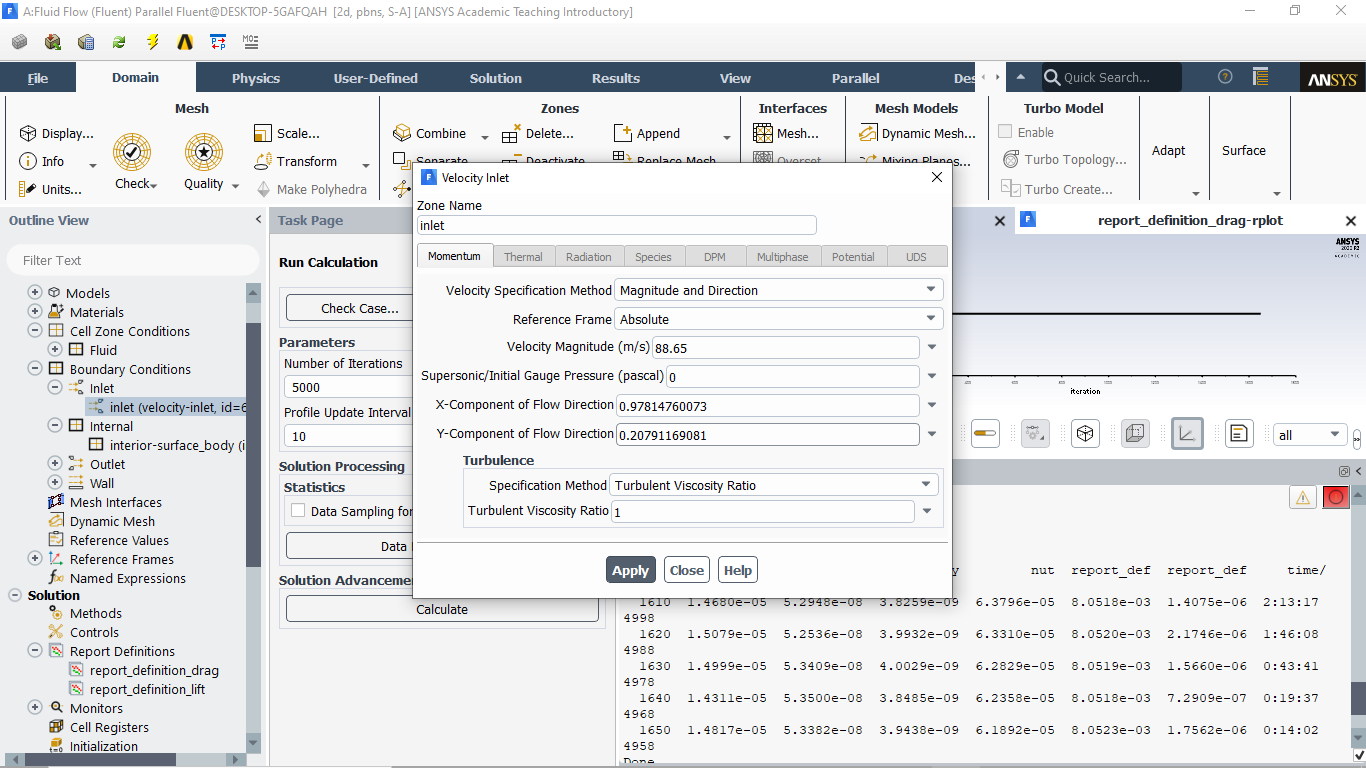Screen dimensions: 1366x768
Task: Expand the Monitors tree node
Action: (x=35, y=708)
